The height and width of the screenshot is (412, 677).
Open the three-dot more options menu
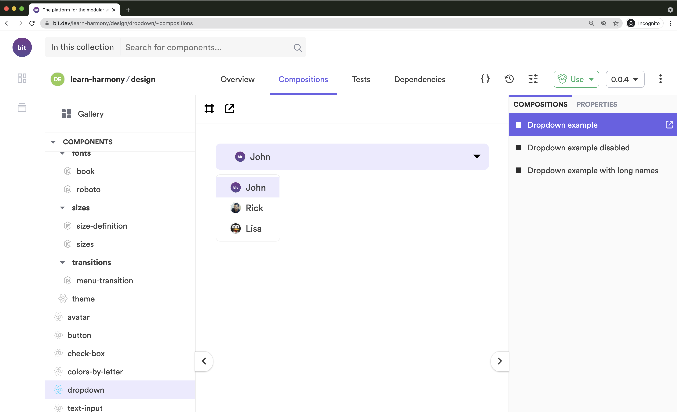coord(660,79)
